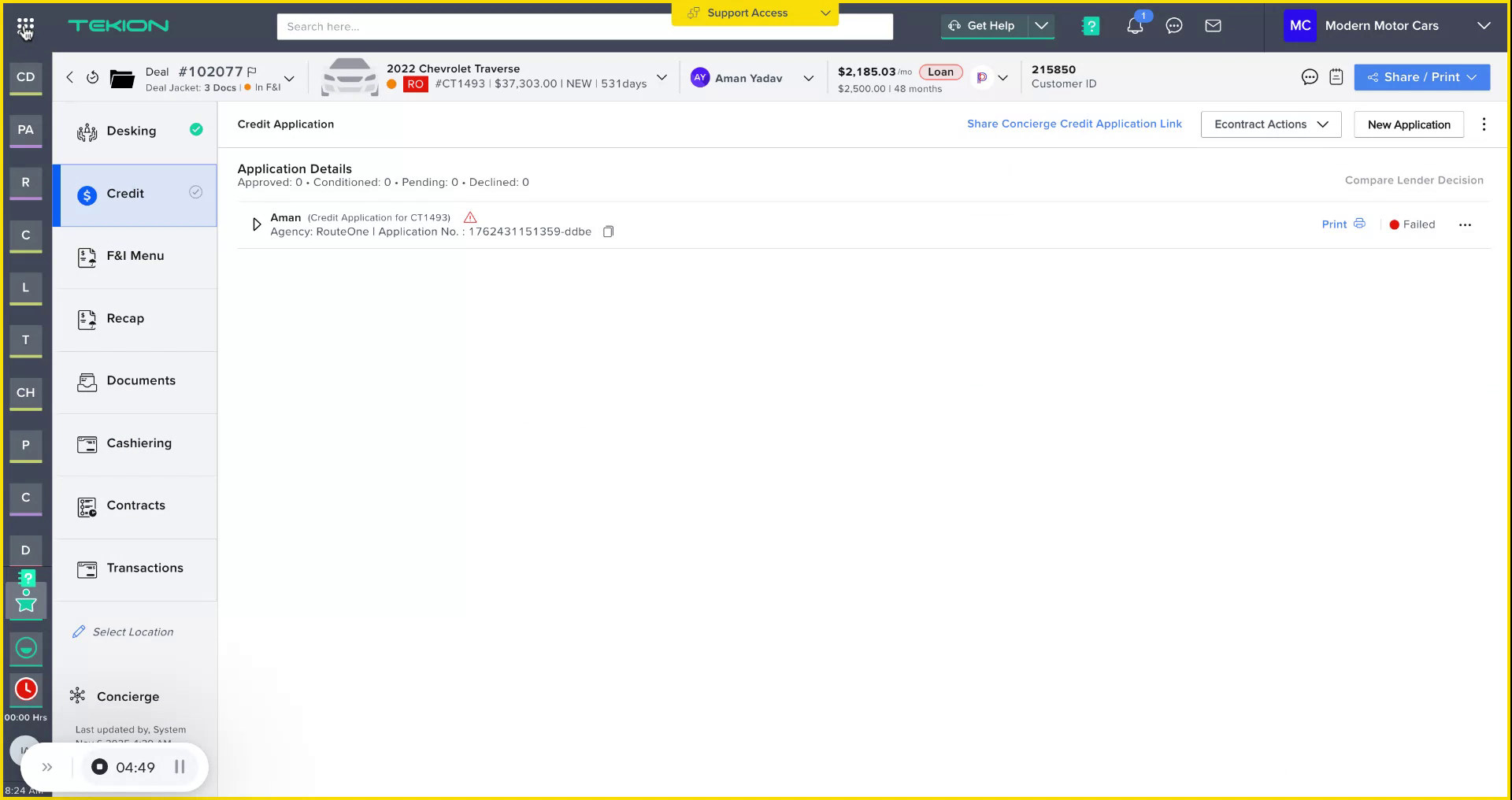The height and width of the screenshot is (800, 1512).
Task: Copy the RouteOne application number
Action: coord(608,231)
